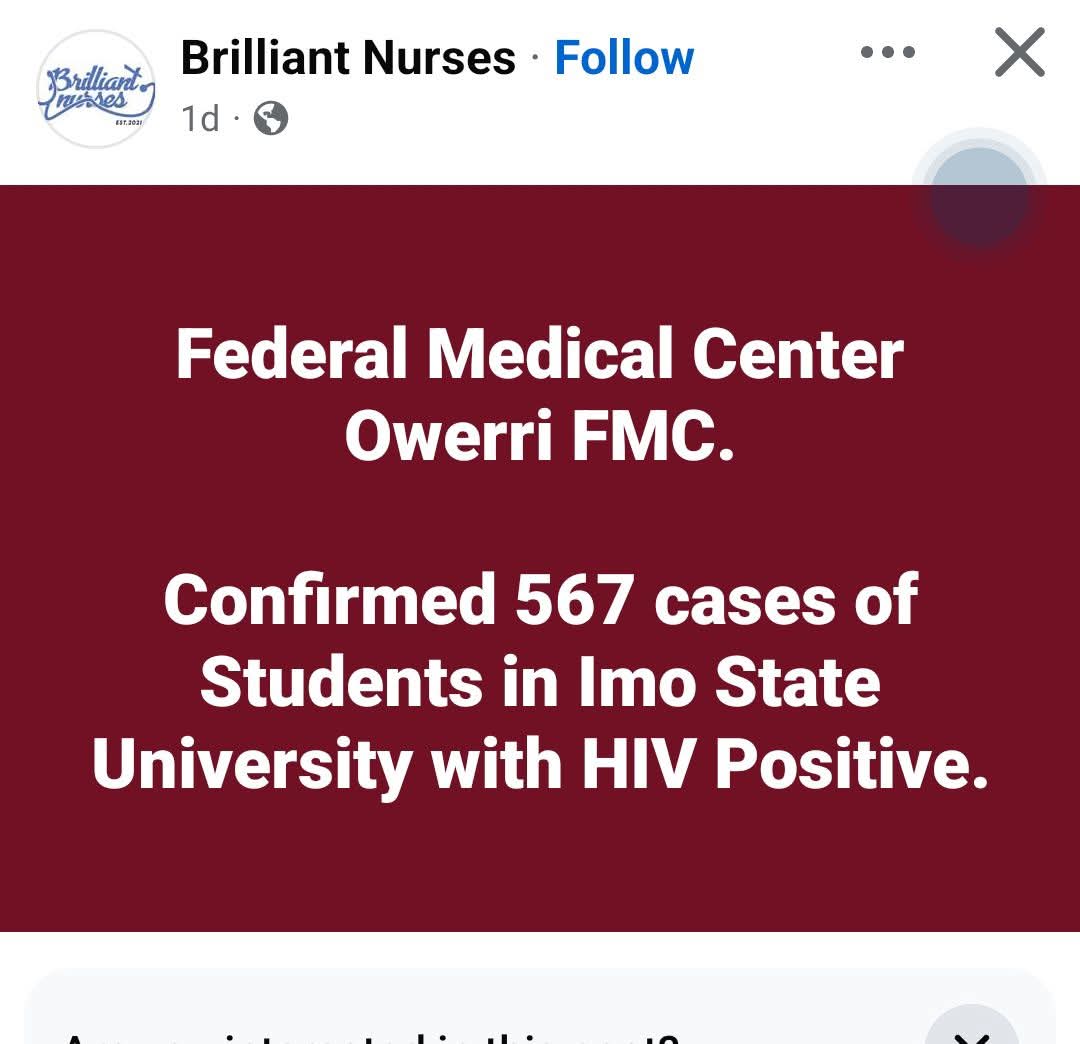The width and height of the screenshot is (1080, 1044).
Task: Open the Brilliant Nurses page name
Action: pos(348,58)
